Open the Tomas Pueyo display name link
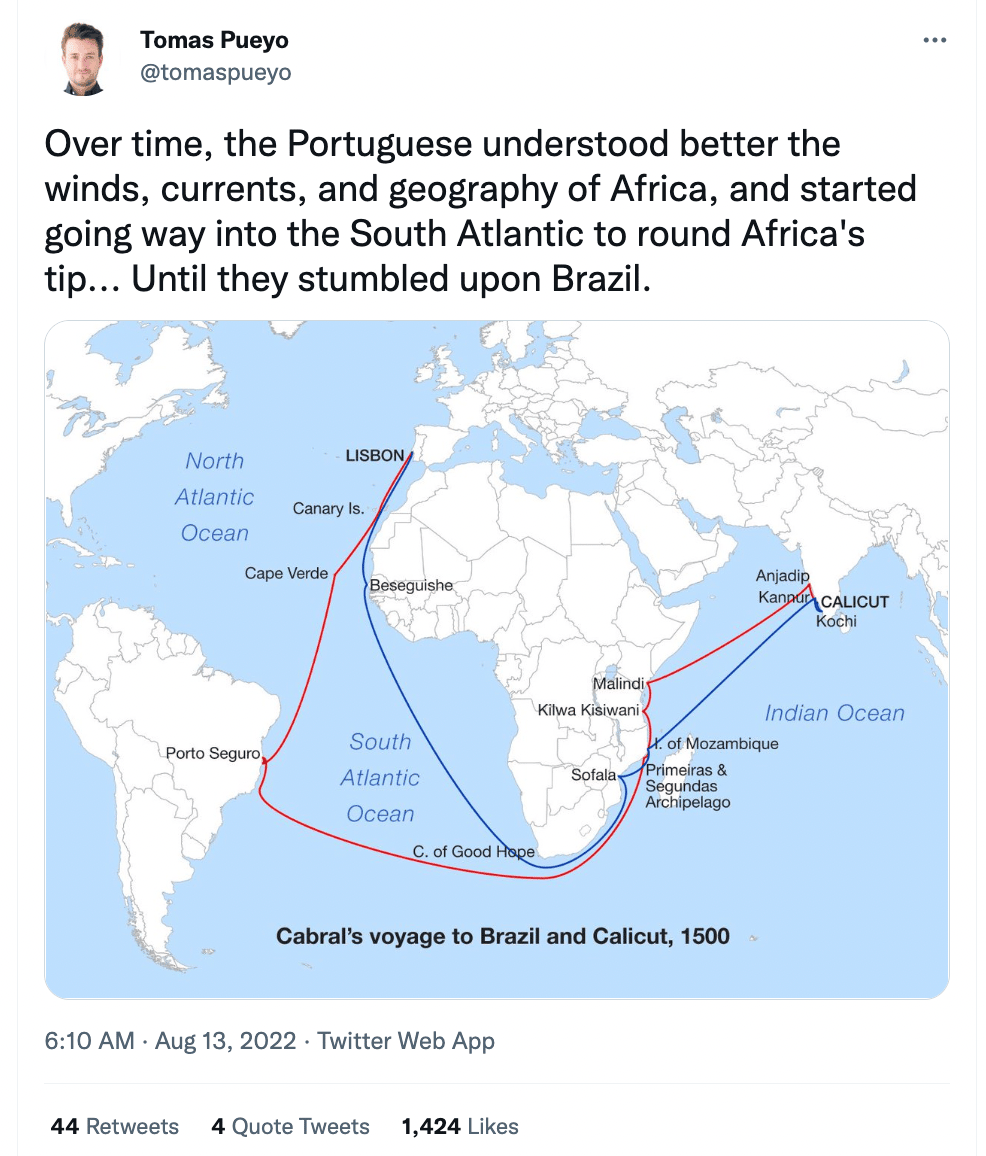 (x=214, y=40)
